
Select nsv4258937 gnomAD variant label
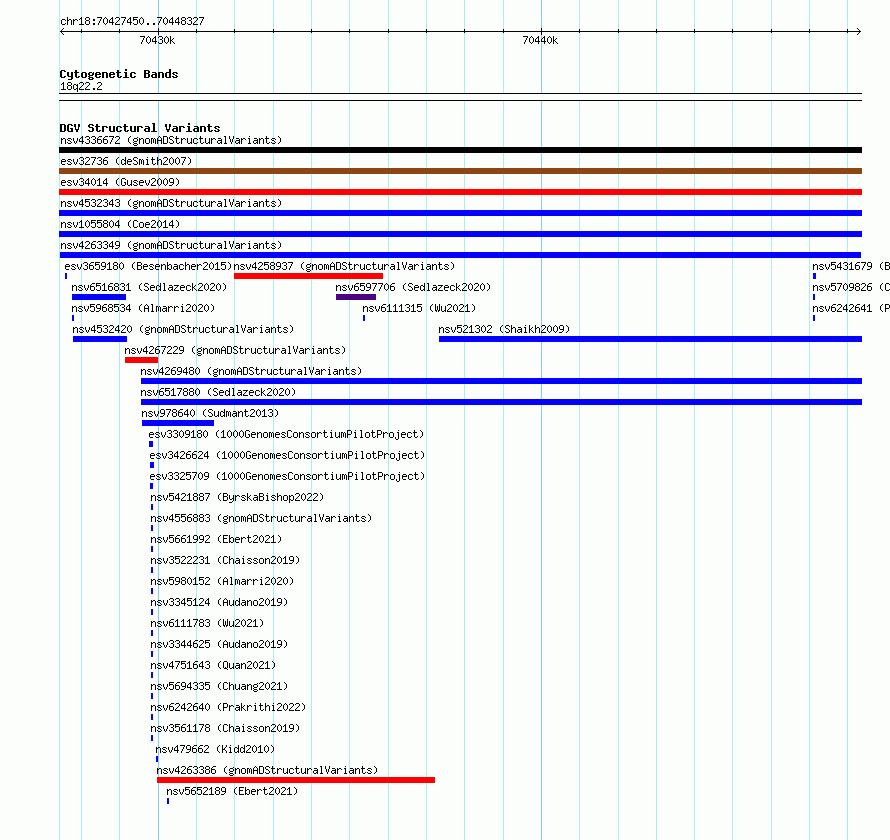[x=345, y=266]
